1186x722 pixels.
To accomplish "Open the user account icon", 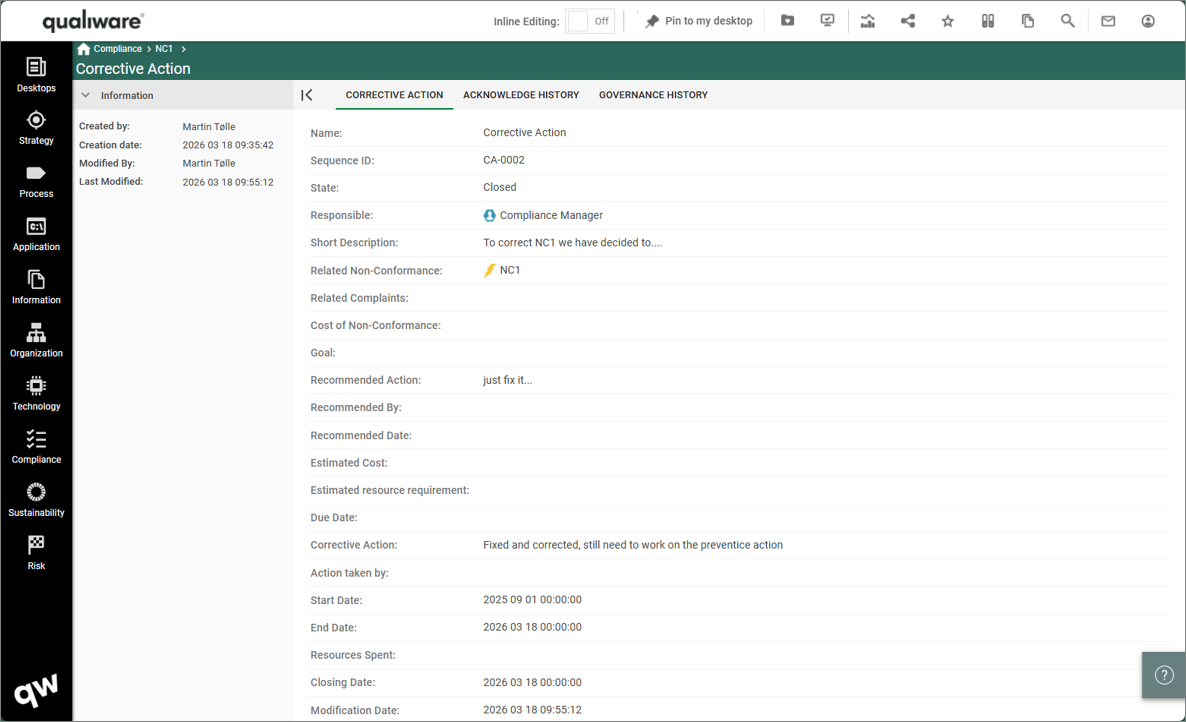I will (x=1148, y=21).
